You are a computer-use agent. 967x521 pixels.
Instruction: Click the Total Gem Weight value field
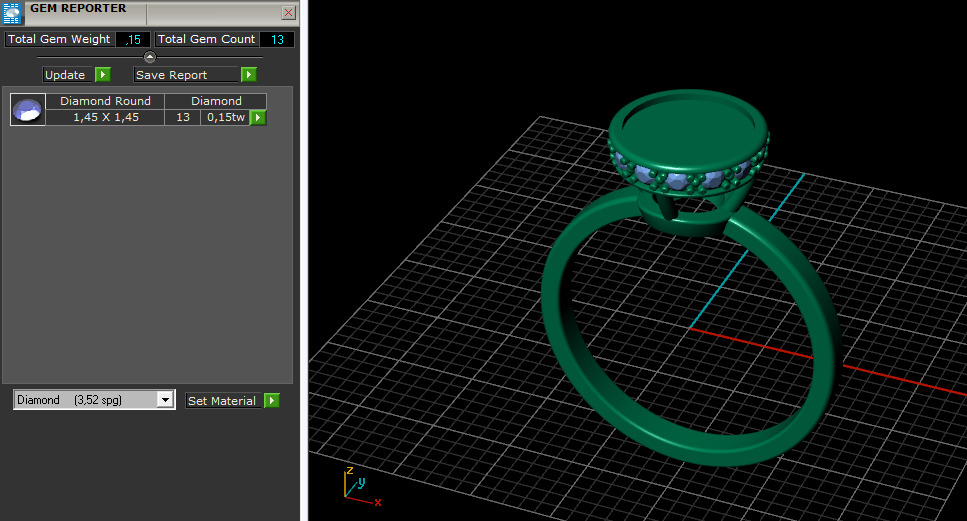coord(133,39)
